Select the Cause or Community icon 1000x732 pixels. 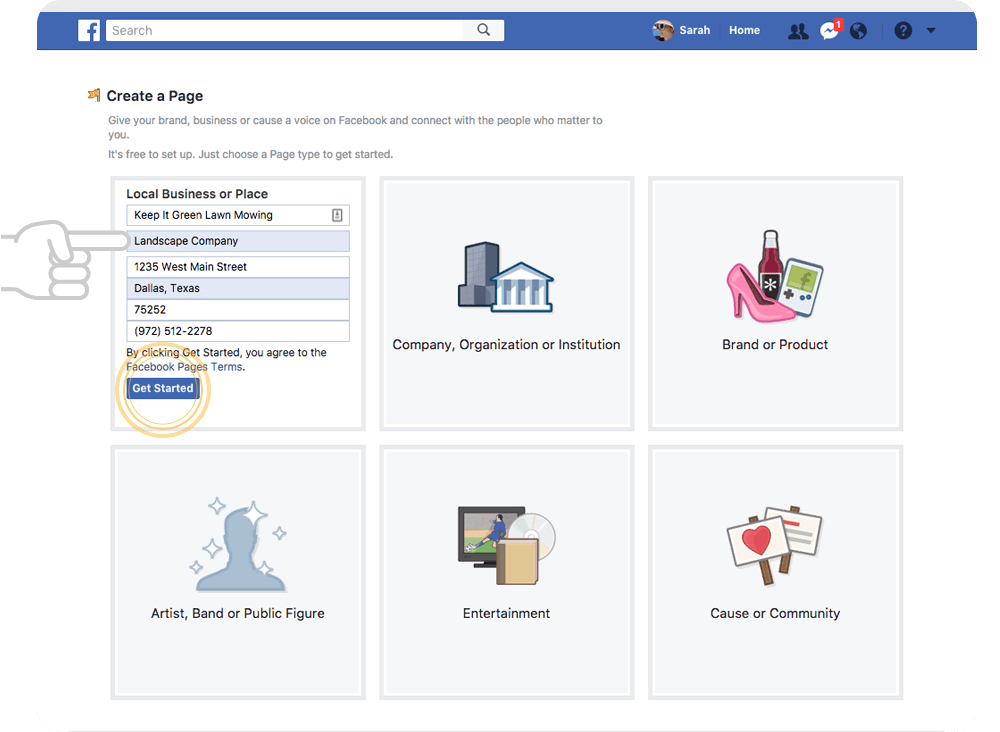pyautogui.click(x=775, y=546)
